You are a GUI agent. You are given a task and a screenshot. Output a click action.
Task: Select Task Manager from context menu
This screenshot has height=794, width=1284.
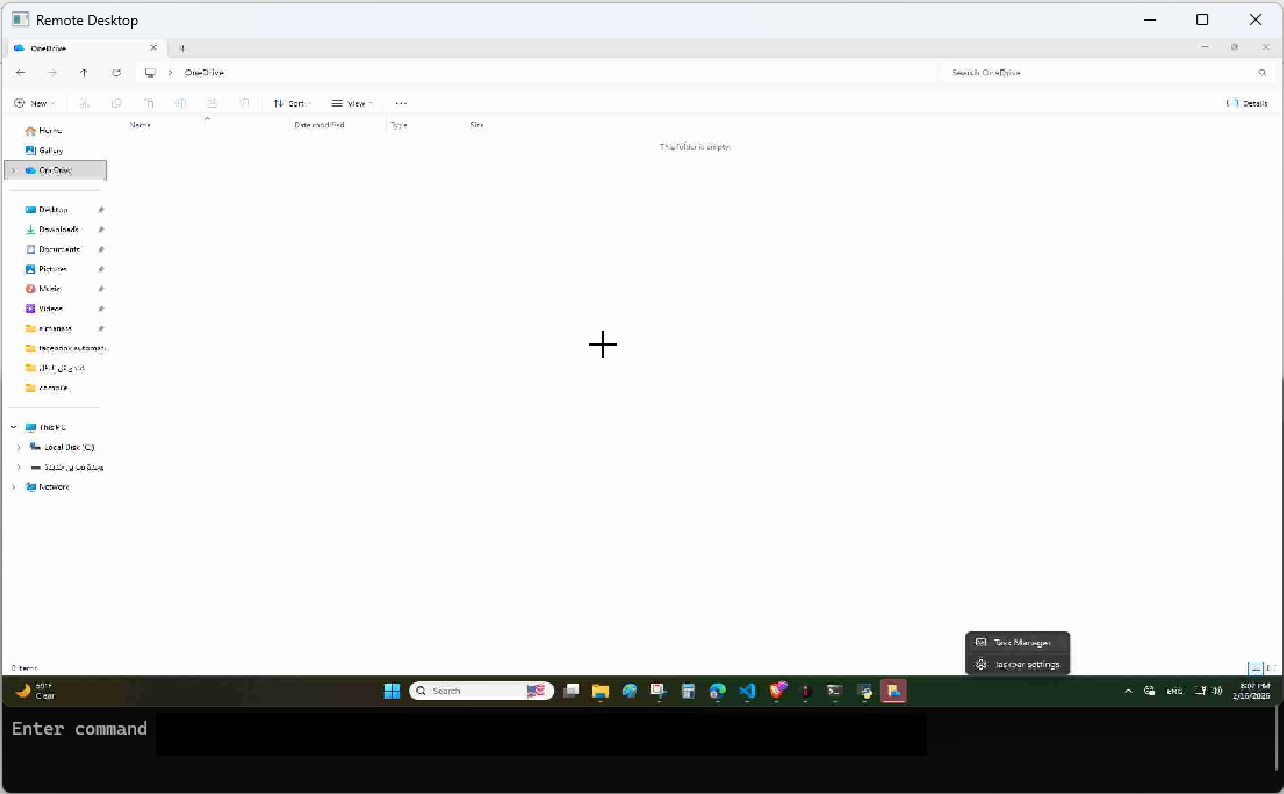1020,643
